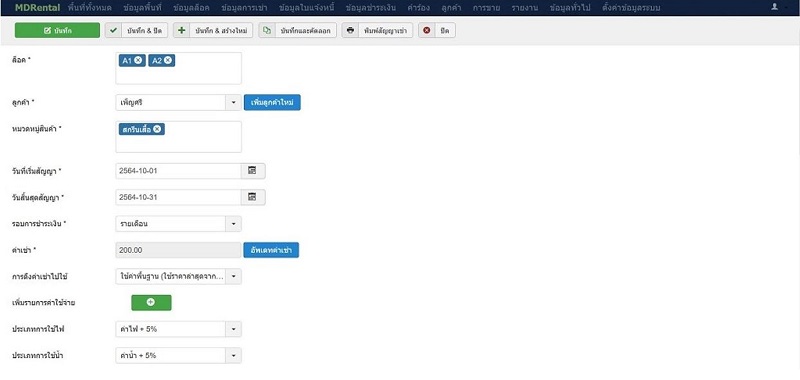Open the ข้อมูลใบแจ้งหนี้ menu
The width and height of the screenshot is (800, 380).
[306, 8]
